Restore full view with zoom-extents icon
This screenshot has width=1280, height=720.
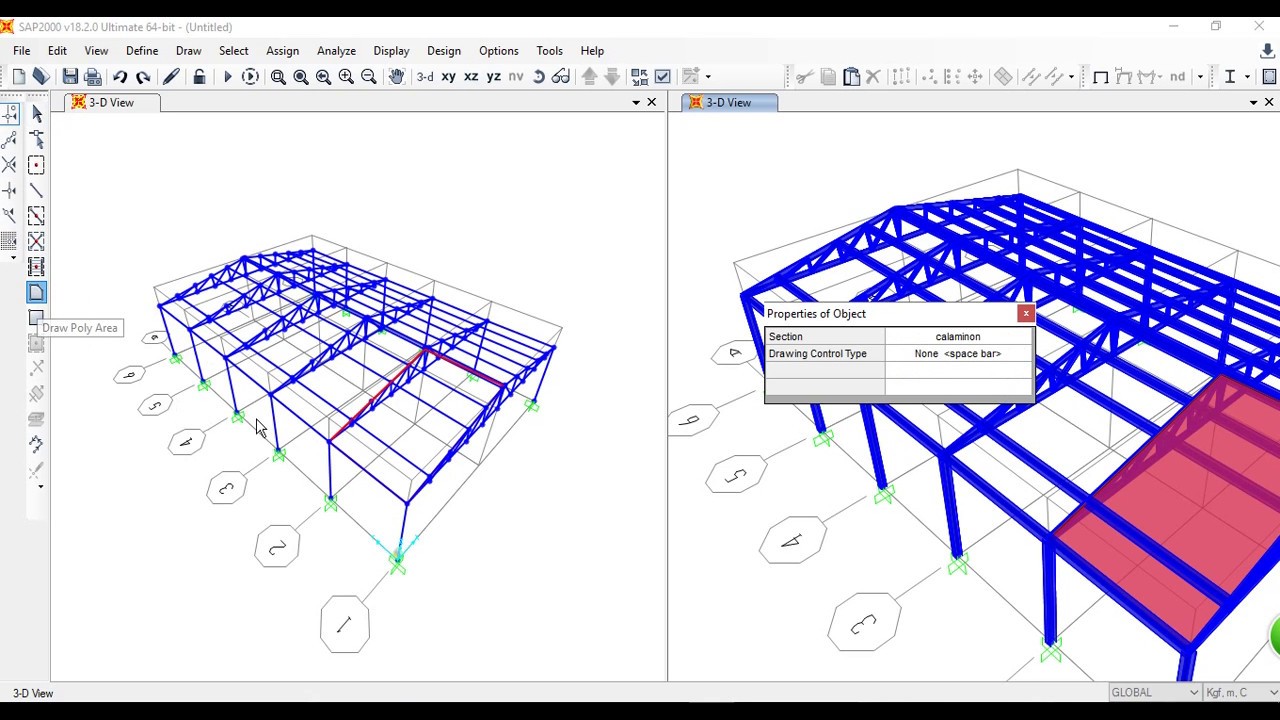(301, 77)
